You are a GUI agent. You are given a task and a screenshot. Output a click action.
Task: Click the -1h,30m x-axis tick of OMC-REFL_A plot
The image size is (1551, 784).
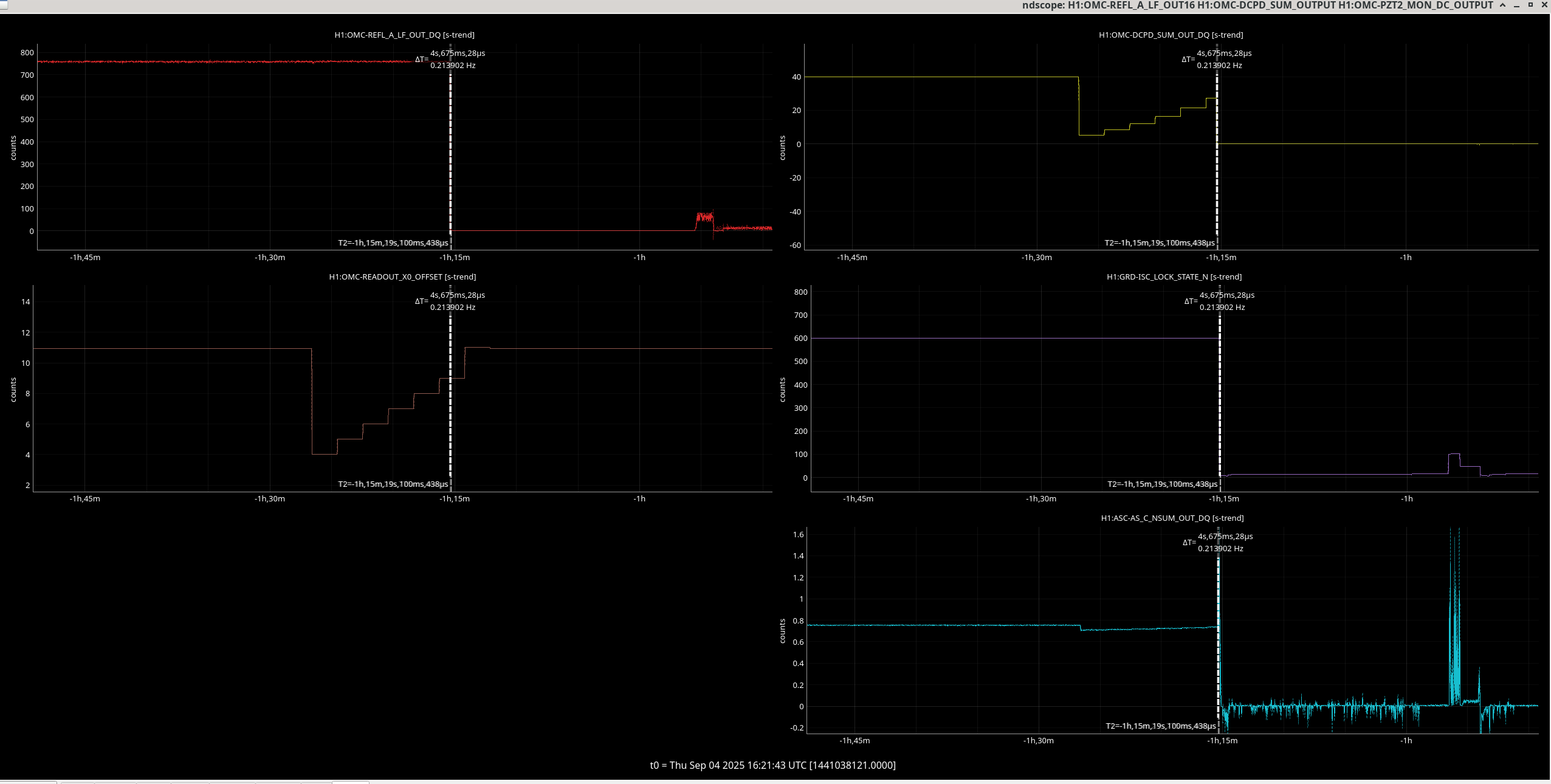(x=270, y=258)
